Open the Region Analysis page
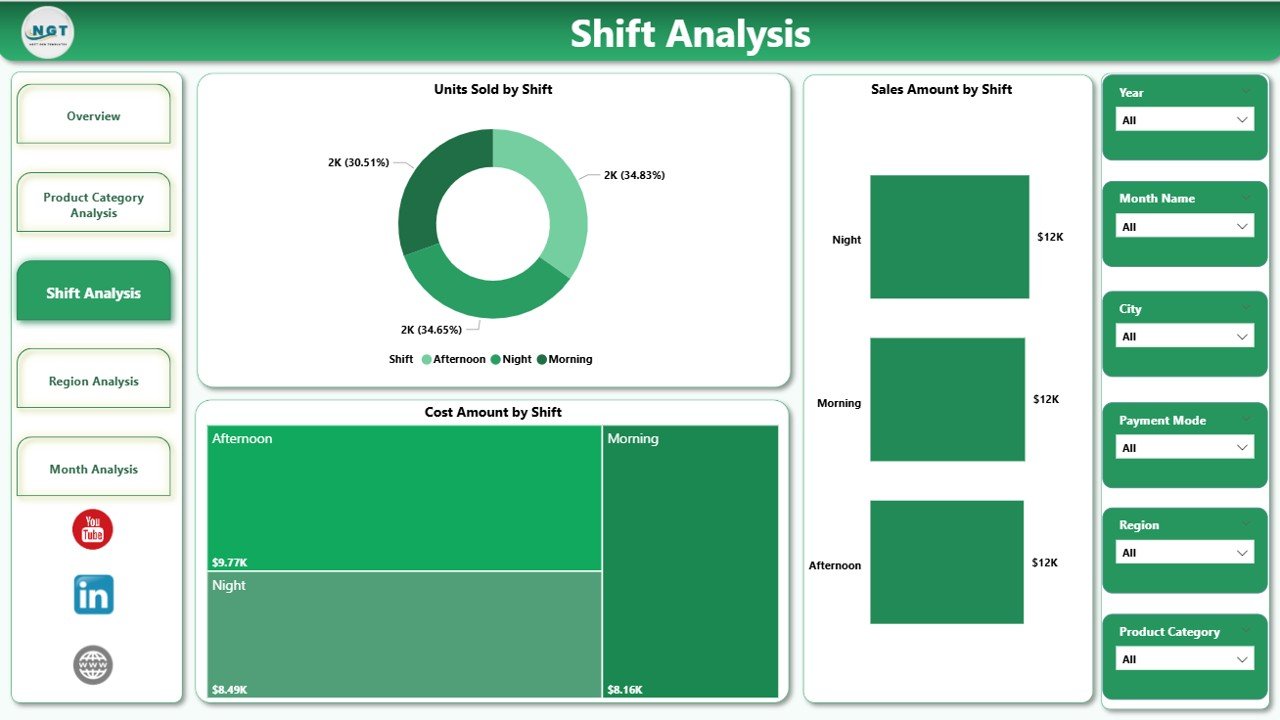This screenshot has width=1280, height=720. [x=93, y=379]
